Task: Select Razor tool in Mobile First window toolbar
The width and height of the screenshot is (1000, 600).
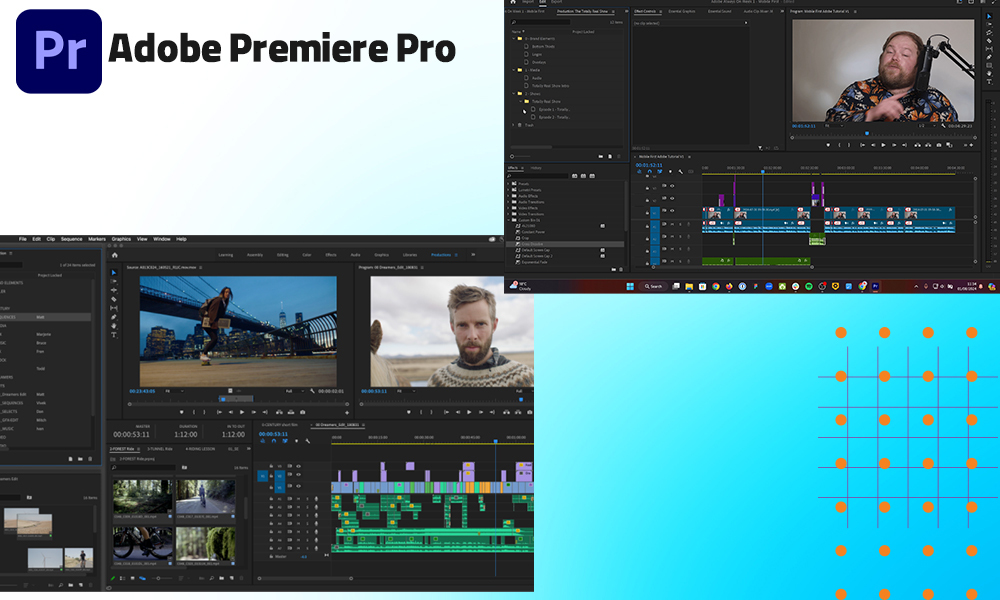Action: tap(989, 41)
